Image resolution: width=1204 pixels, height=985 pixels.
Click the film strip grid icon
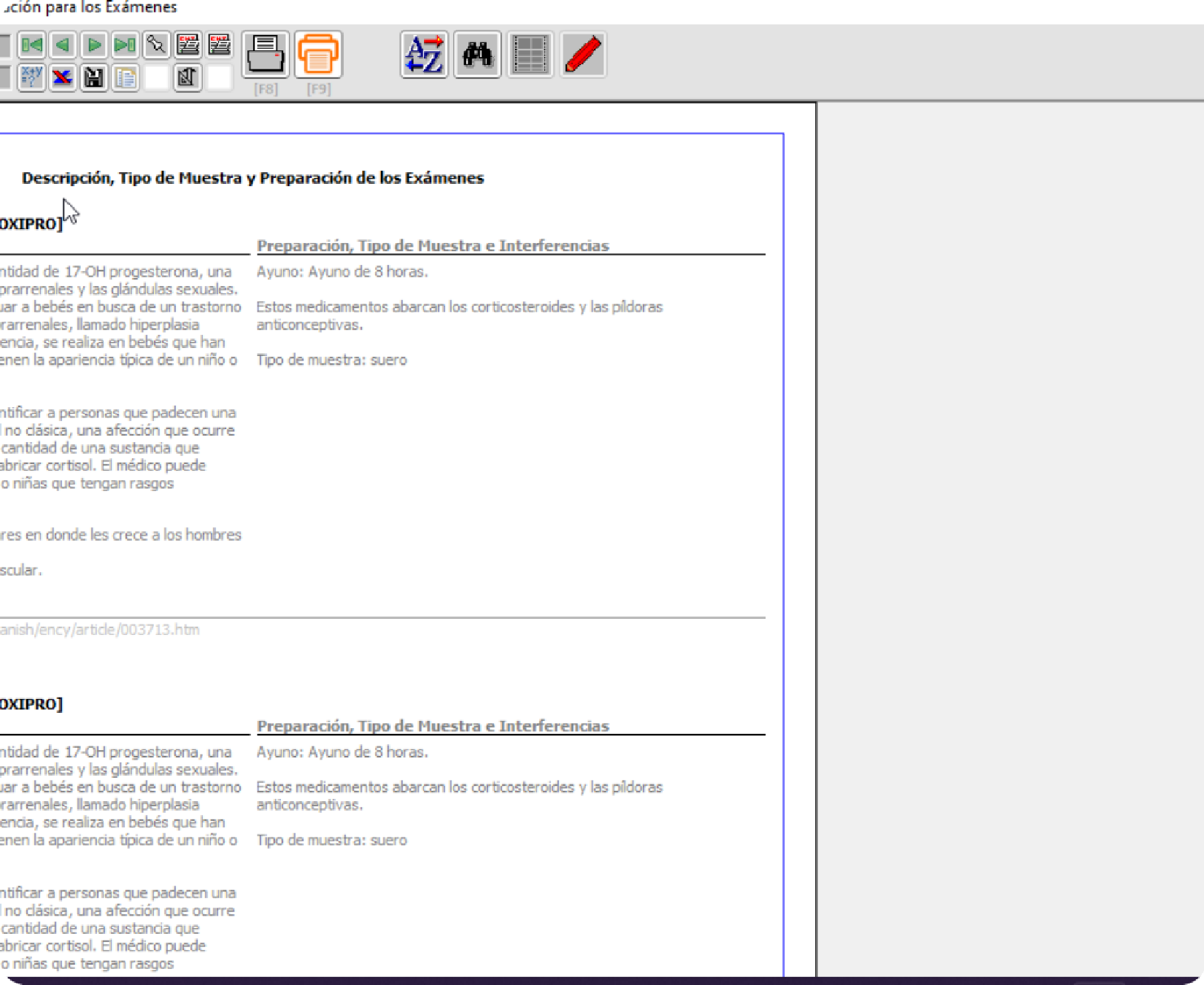point(529,53)
